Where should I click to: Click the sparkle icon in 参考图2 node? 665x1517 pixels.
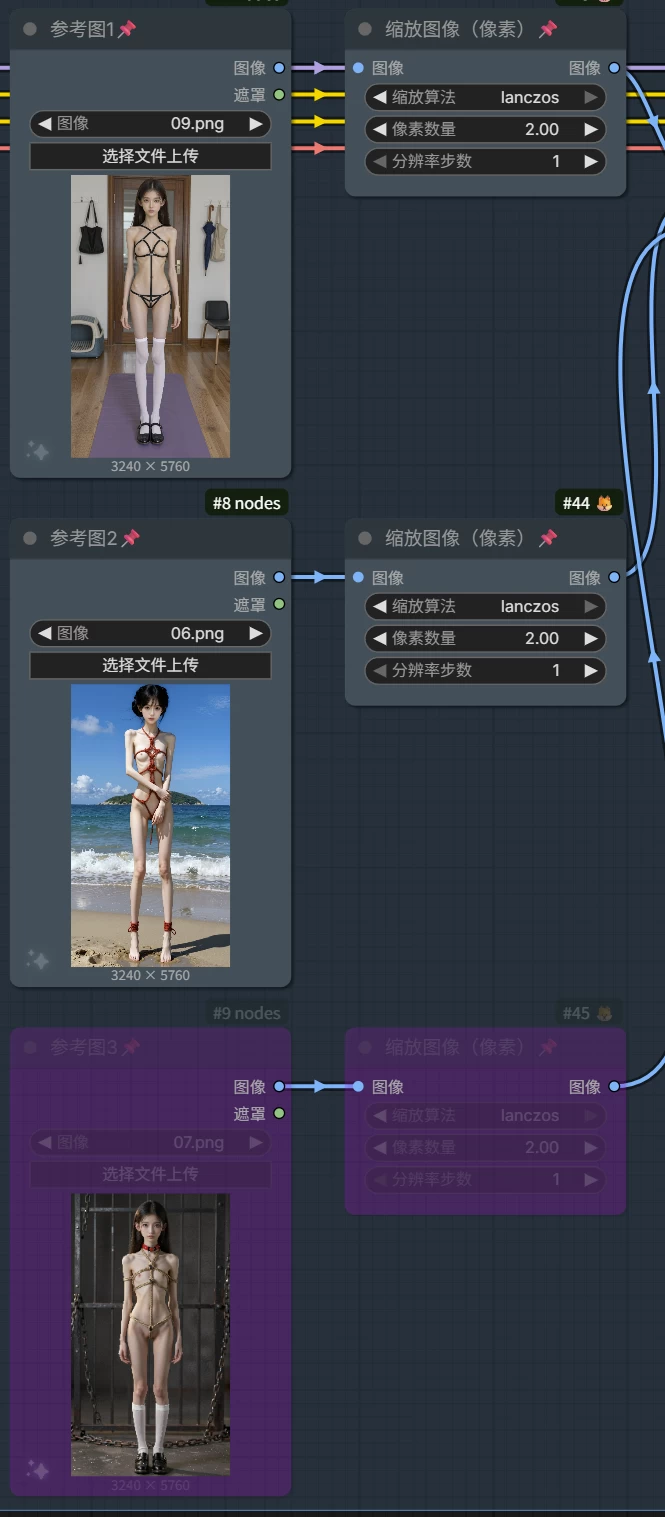[x=37, y=961]
